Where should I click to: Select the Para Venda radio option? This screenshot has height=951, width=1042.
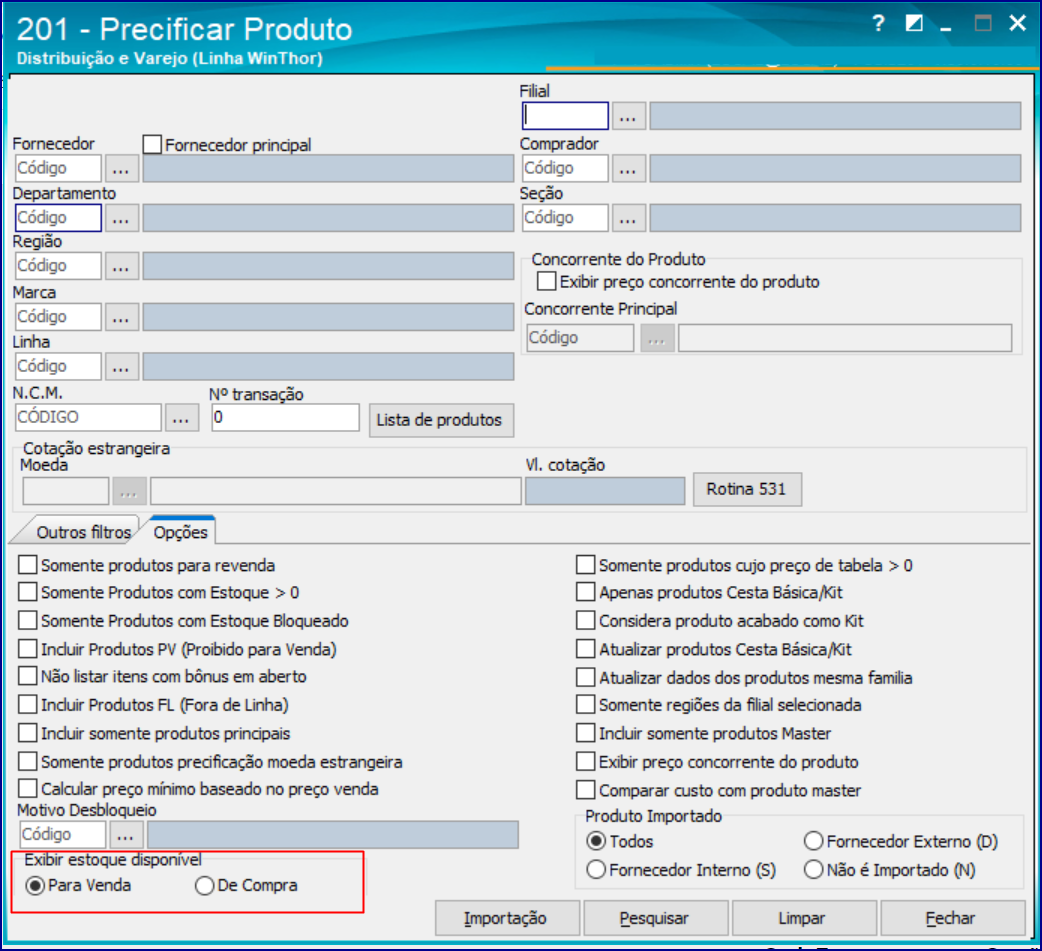tap(35, 886)
